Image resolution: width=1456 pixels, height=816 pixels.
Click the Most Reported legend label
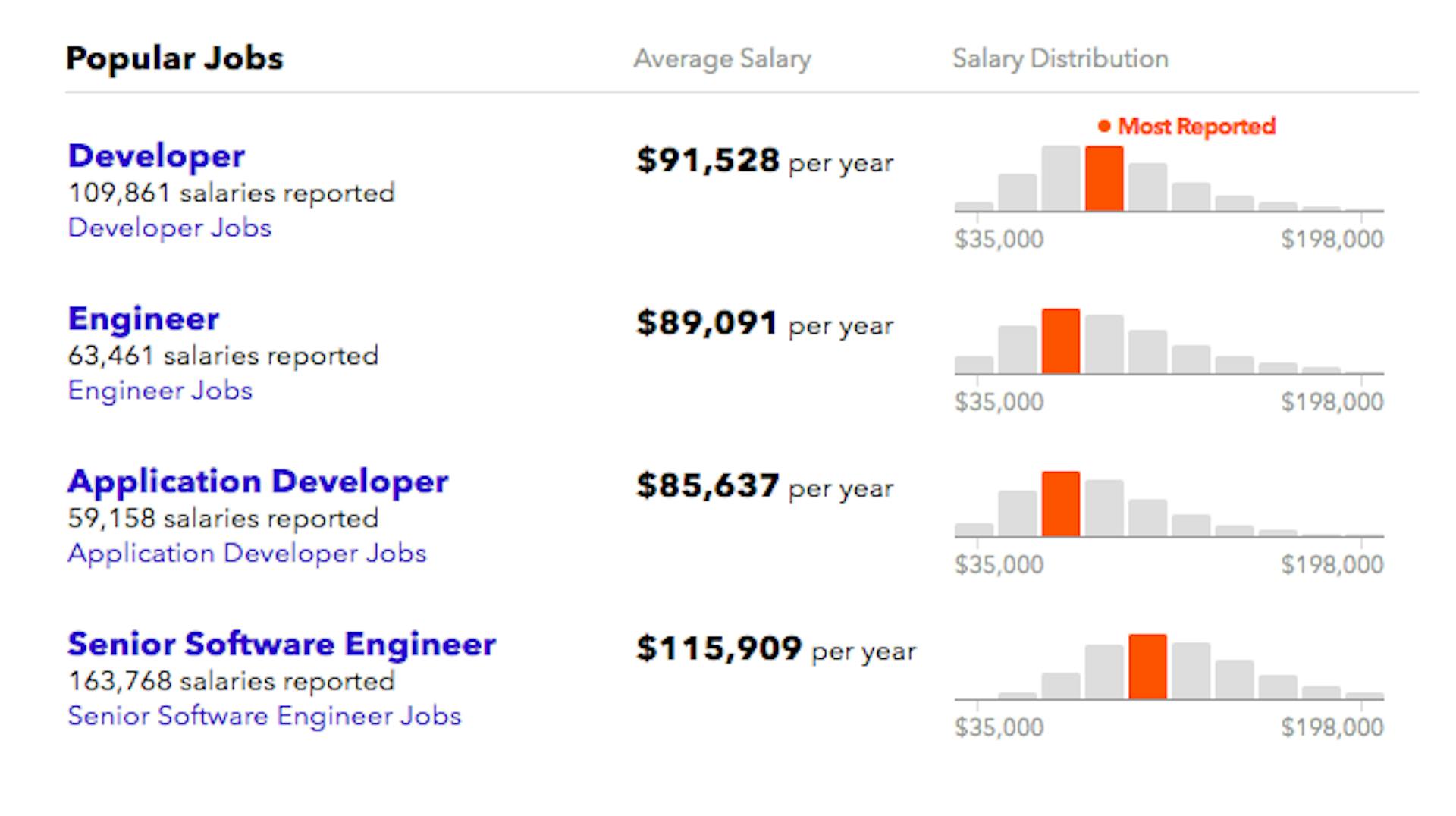1197,126
